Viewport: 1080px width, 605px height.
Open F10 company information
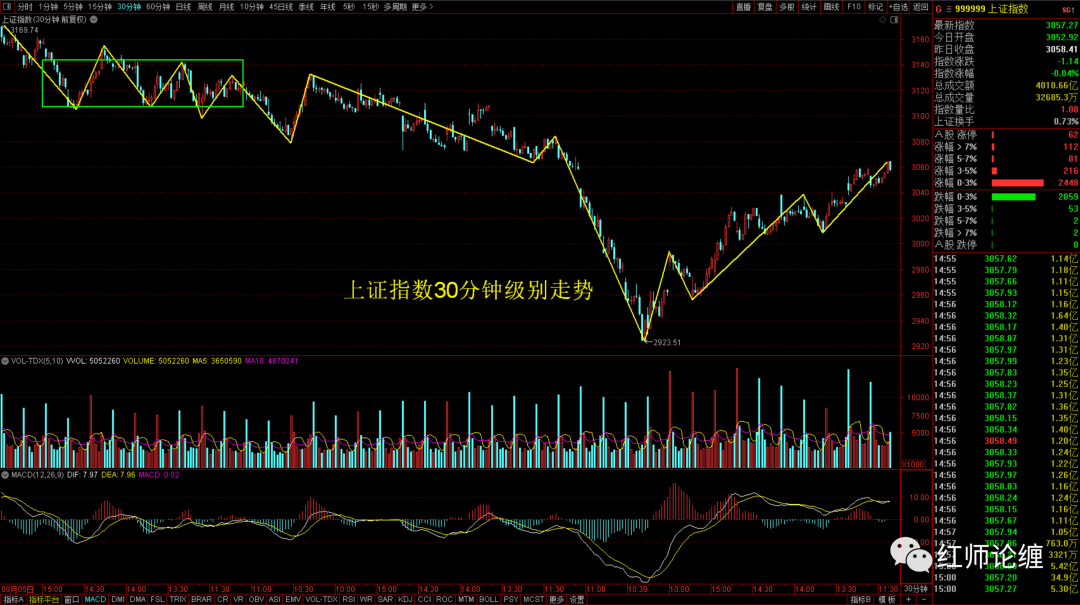click(x=853, y=7)
